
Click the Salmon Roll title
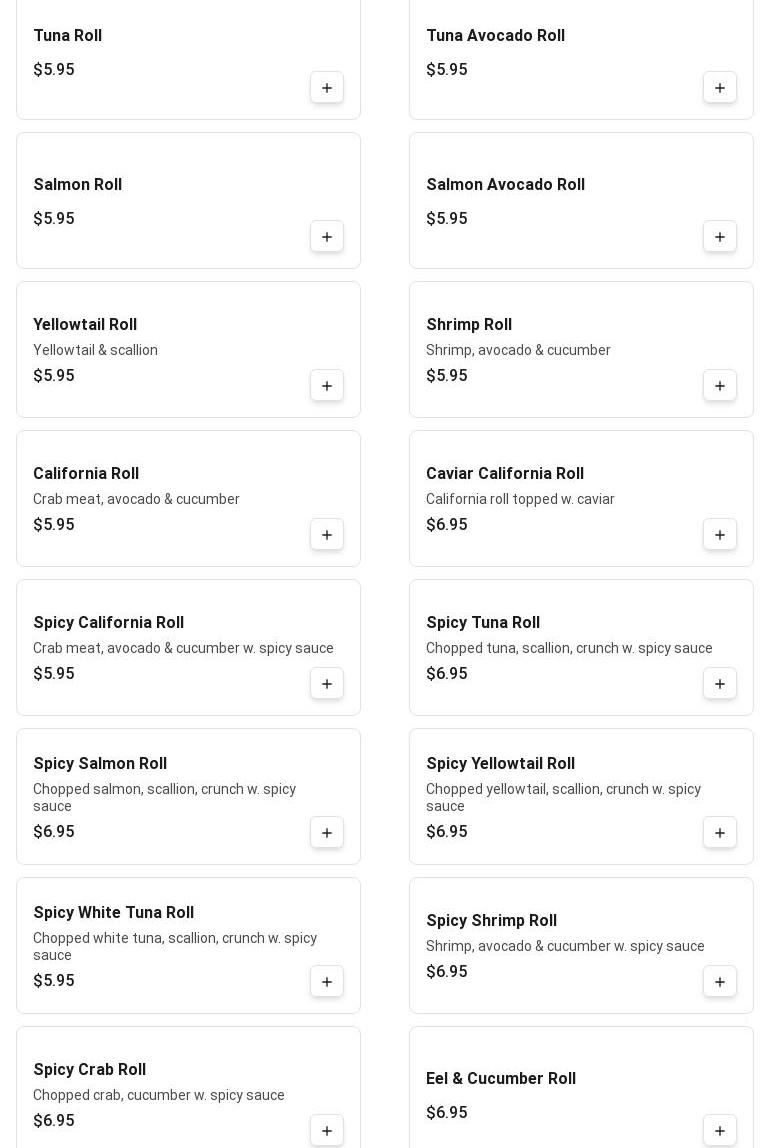pos(78,185)
